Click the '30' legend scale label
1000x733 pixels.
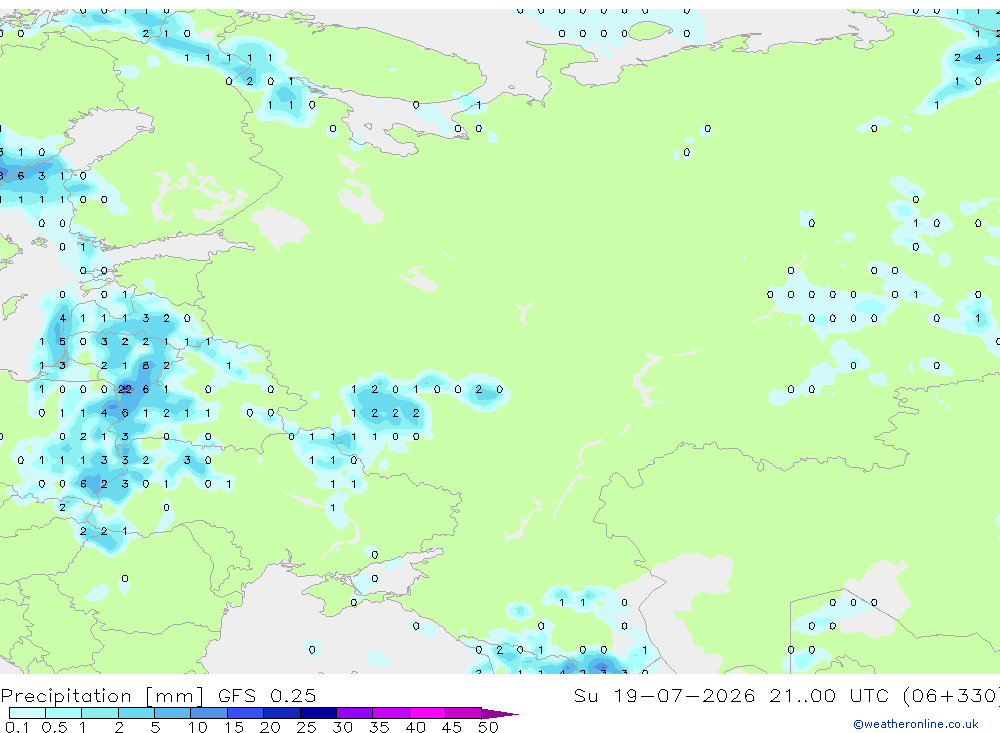[342, 727]
